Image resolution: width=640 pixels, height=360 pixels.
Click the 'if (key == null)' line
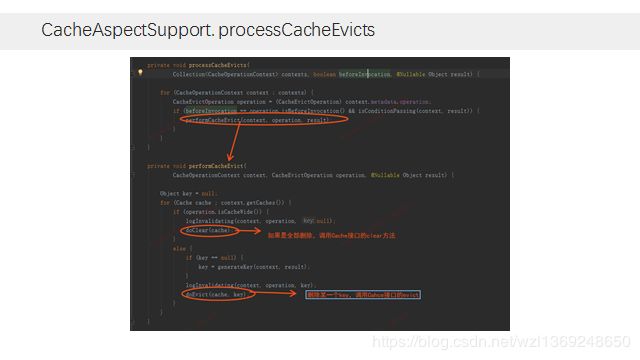(214, 258)
